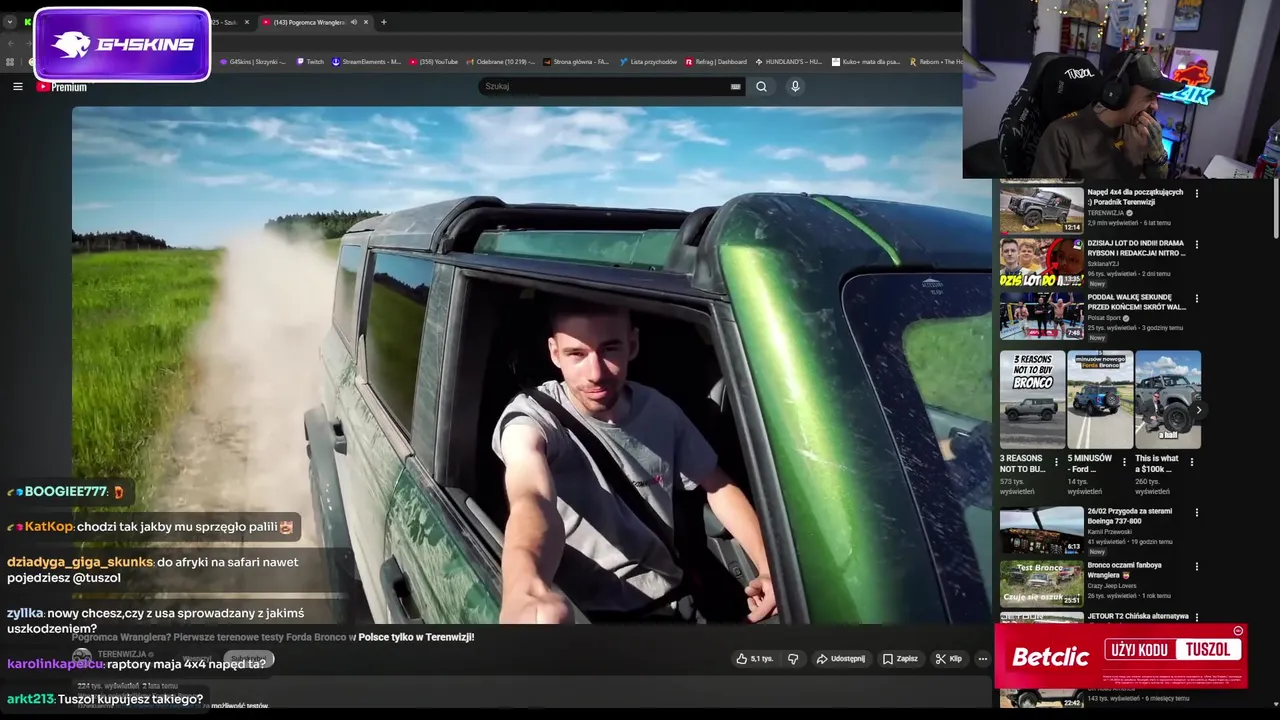The image size is (1280, 720).
Task: Open options for JETOUR T2 video
Action: 1197,617
